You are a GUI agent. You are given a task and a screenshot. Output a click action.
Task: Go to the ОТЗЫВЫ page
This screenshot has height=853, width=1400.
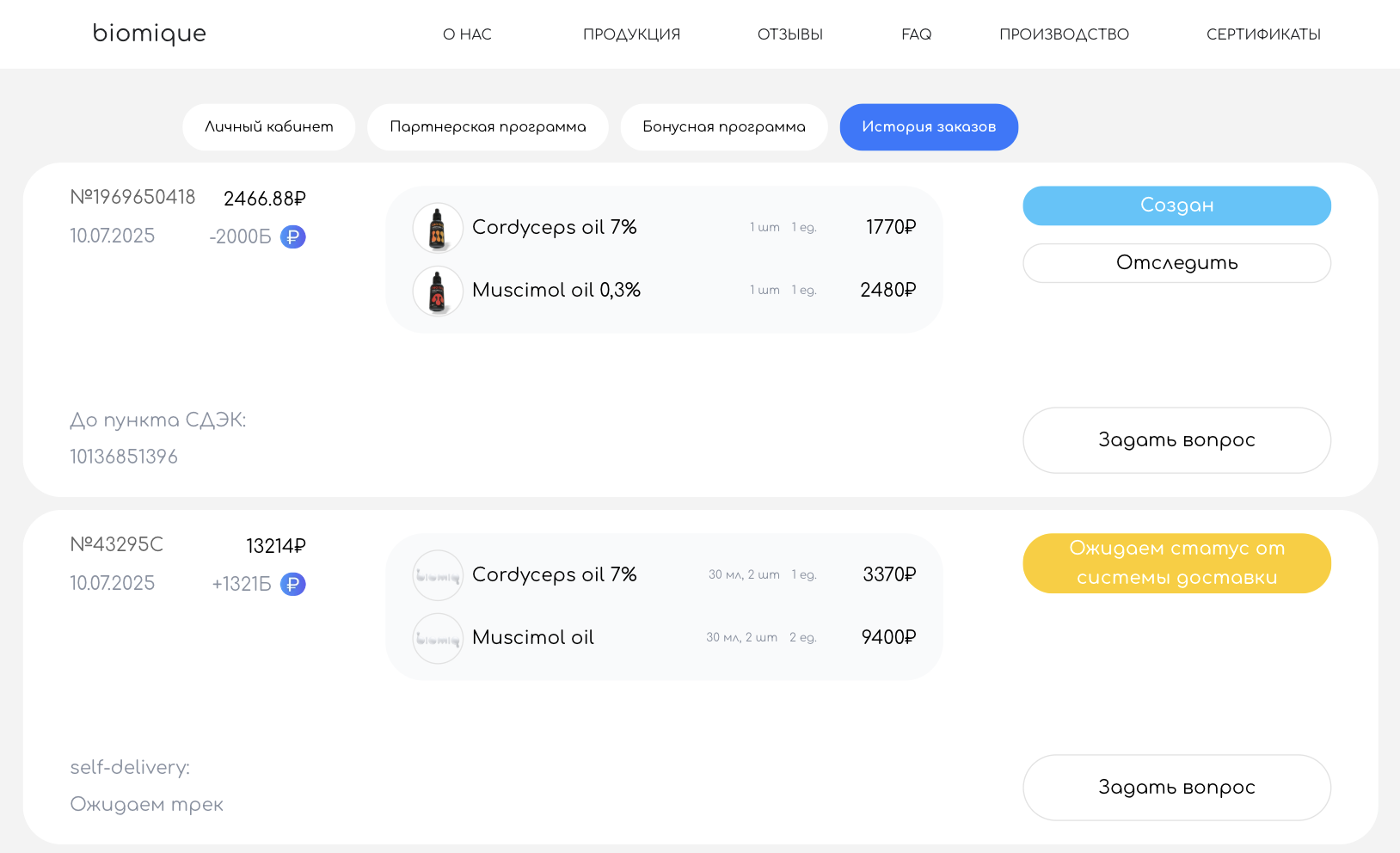(x=790, y=34)
